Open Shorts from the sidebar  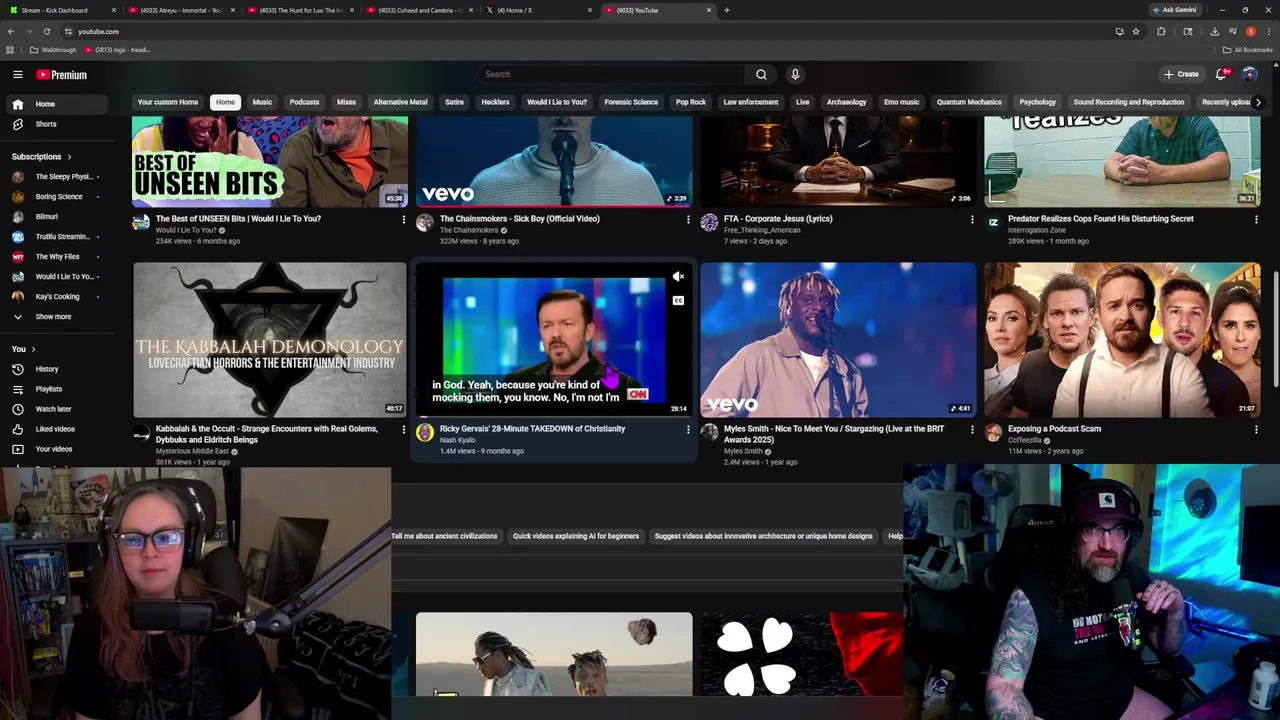[x=46, y=124]
